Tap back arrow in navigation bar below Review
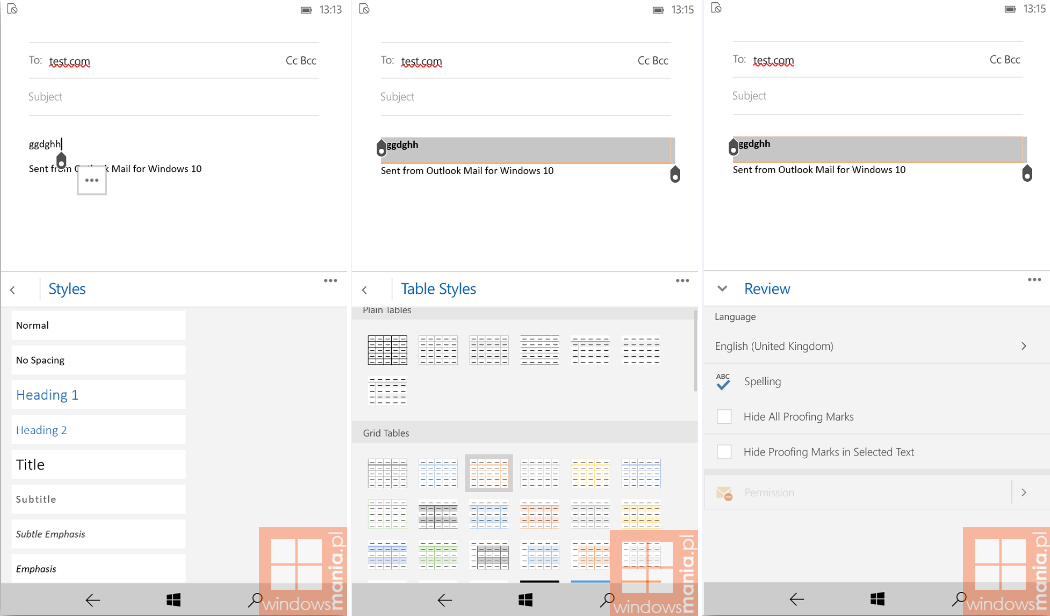Screen dimensions: 1050x616 797,600
